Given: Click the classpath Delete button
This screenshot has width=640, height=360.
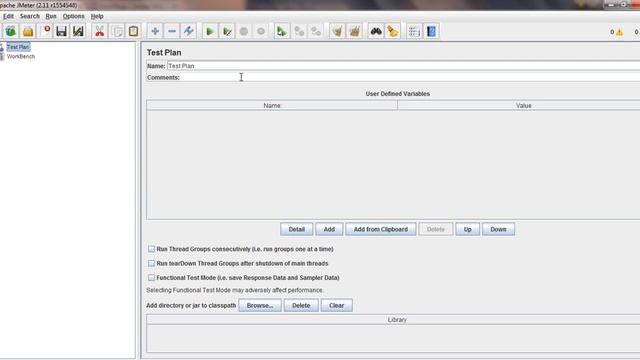Looking at the screenshot, I should (x=301, y=305).
